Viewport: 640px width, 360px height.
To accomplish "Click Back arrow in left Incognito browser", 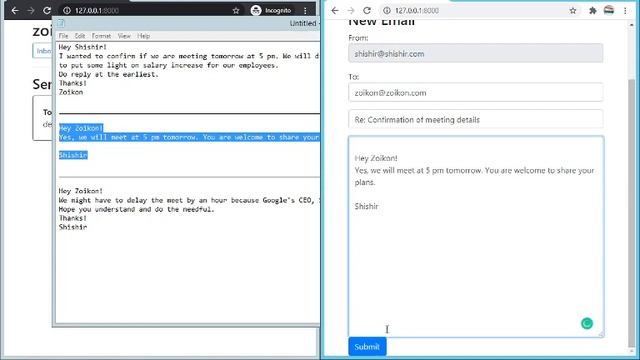I will [x=15, y=11].
